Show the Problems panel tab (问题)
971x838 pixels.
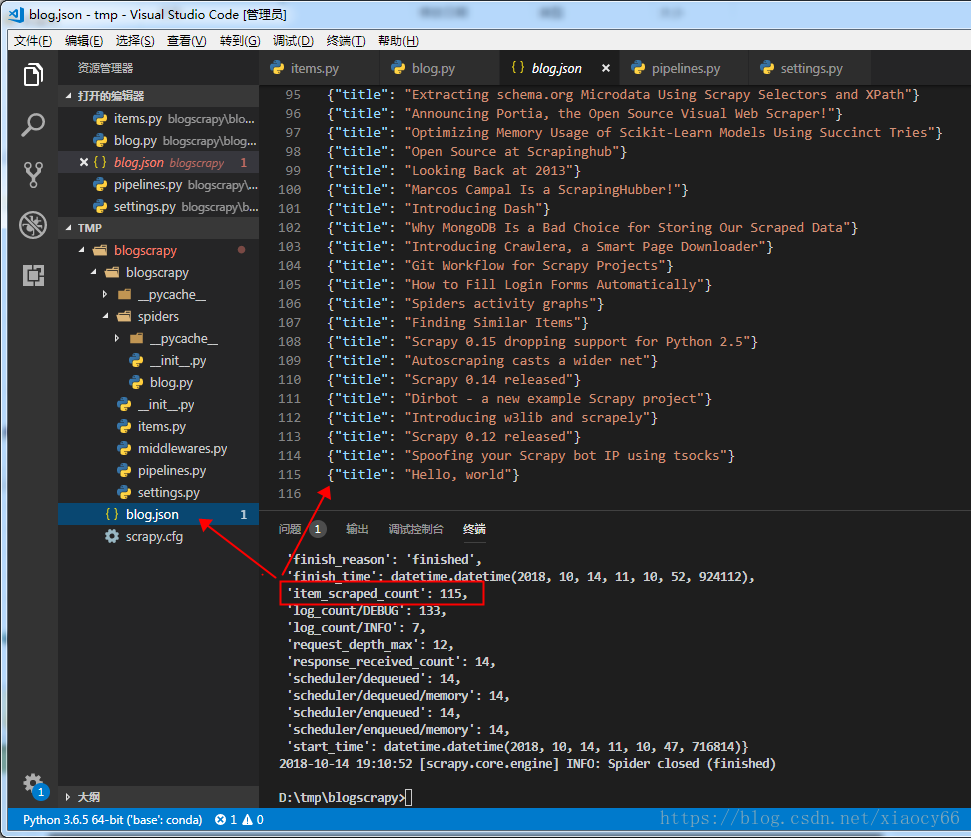point(290,529)
